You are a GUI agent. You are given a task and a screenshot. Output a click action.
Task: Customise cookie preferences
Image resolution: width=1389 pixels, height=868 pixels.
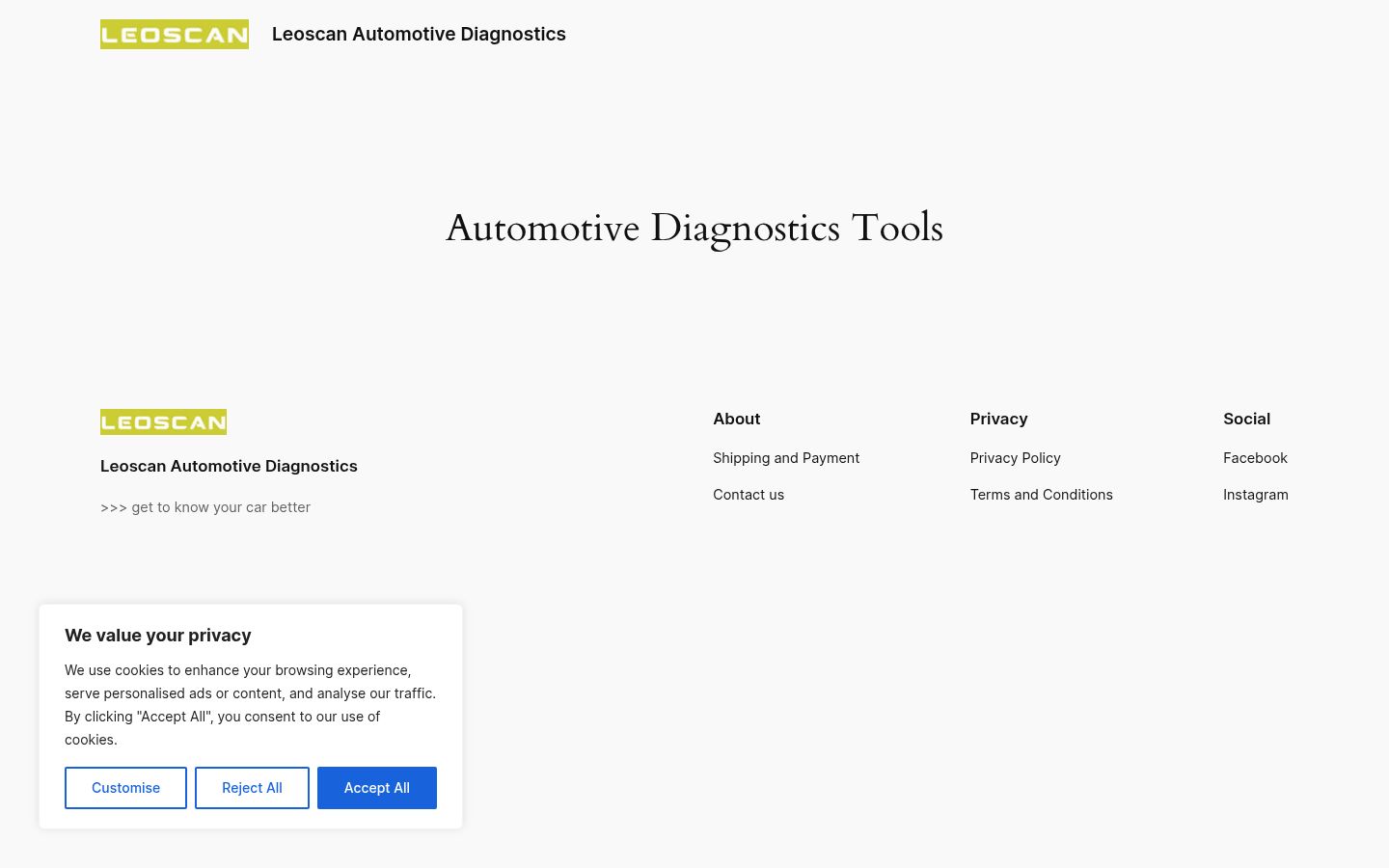coord(125,788)
